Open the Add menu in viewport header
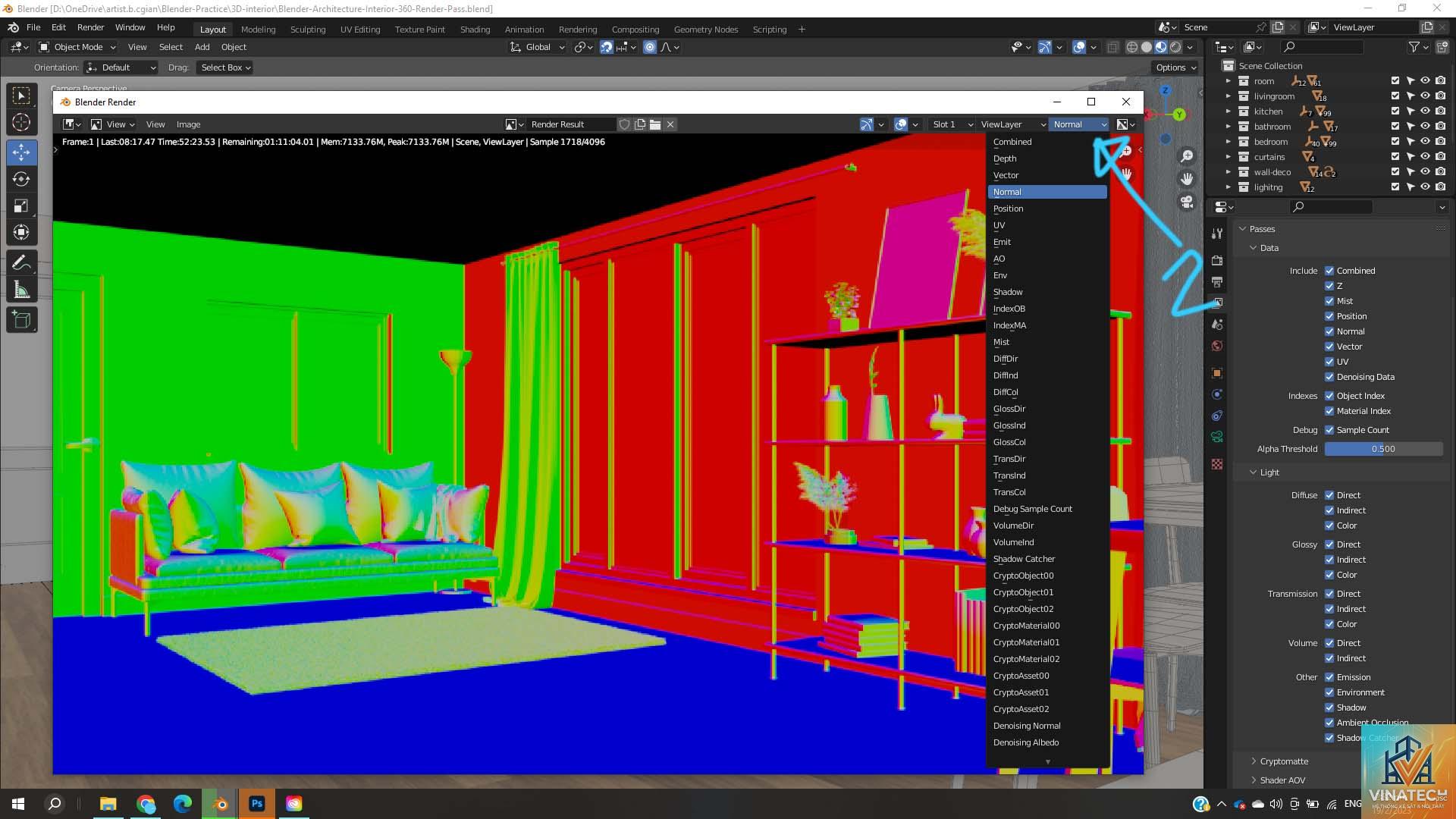The image size is (1456, 819). tap(202, 47)
